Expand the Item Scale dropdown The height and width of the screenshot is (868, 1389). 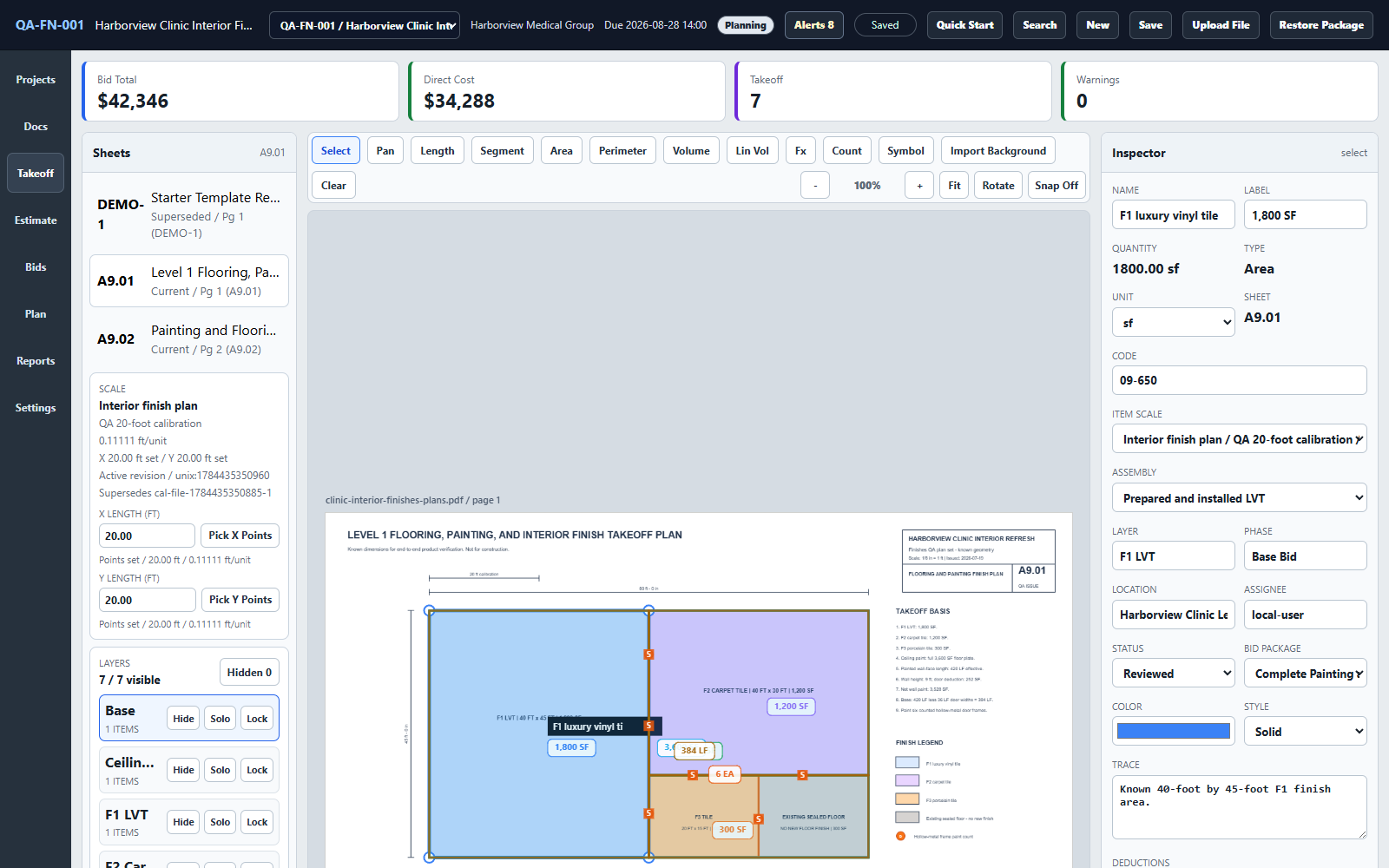click(1239, 439)
